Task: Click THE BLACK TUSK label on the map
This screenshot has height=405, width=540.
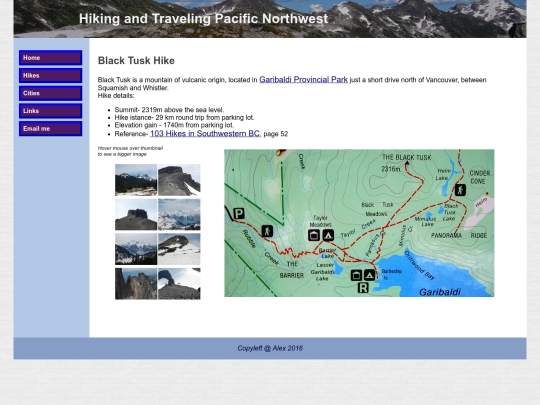Action: pyautogui.click(x=407, y=157)
